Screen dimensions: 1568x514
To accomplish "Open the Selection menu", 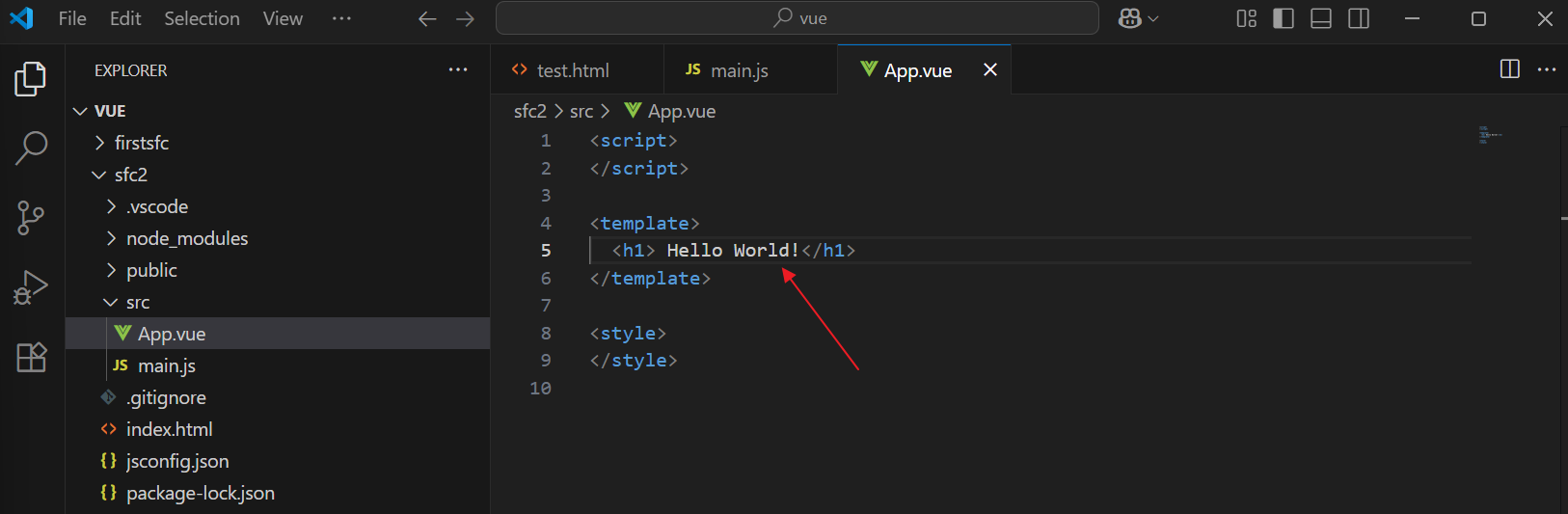I will [x=202, y=18].
